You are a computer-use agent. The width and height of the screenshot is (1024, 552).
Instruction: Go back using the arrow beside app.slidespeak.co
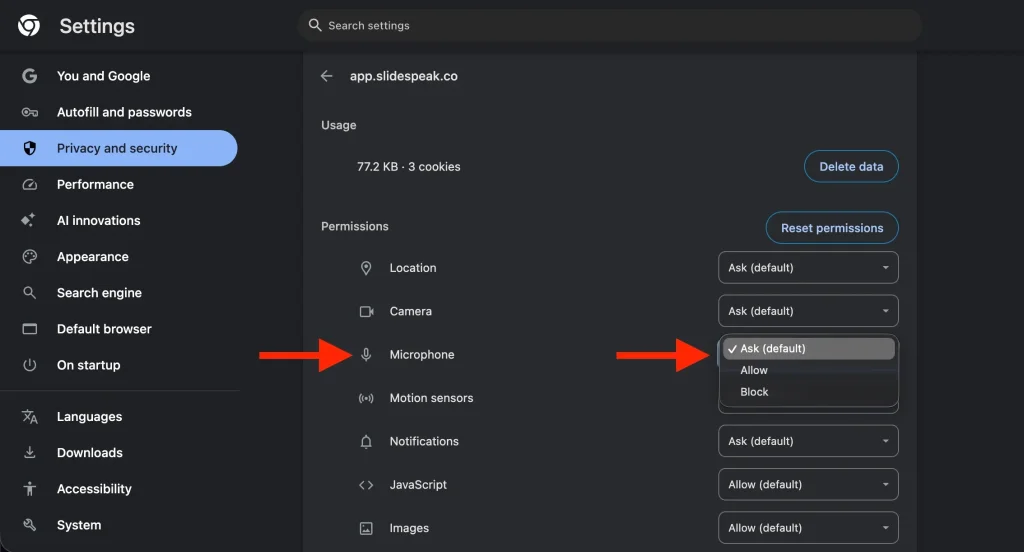pyautogui.click(x=327, y=76)
